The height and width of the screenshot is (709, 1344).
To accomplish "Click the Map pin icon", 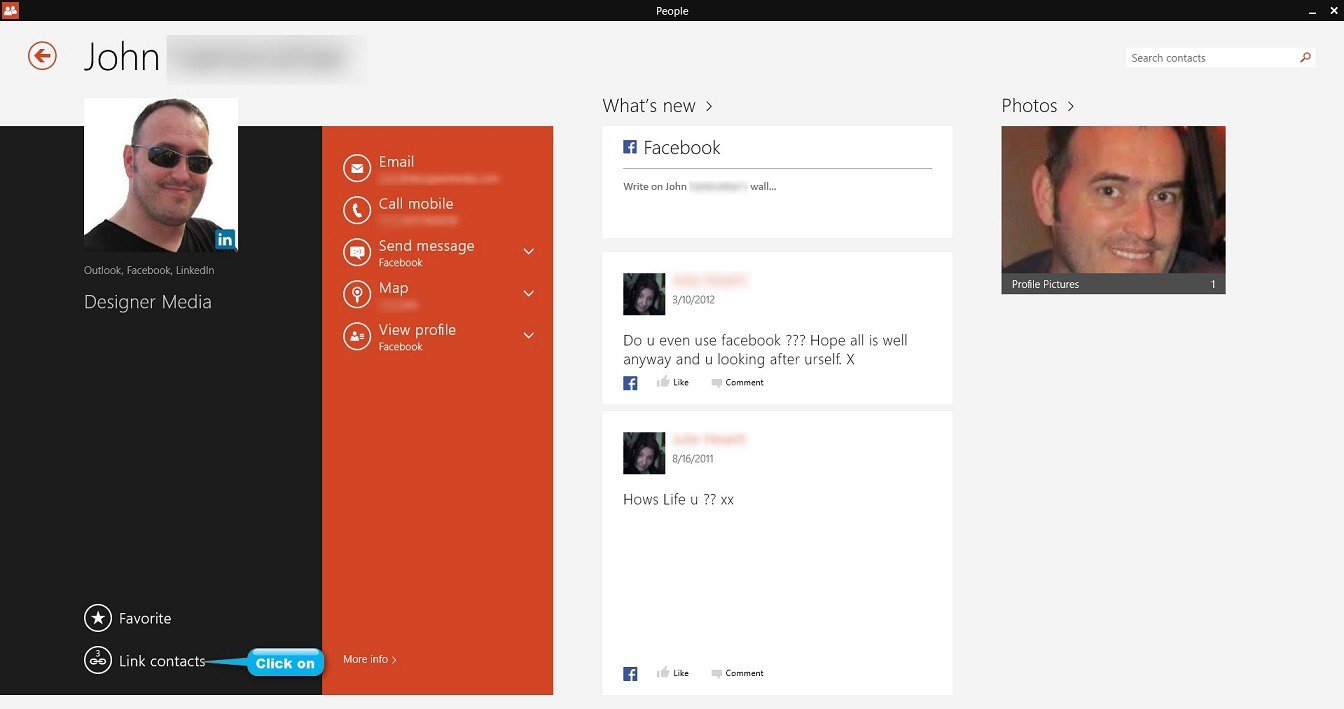I will pos(357,294).
